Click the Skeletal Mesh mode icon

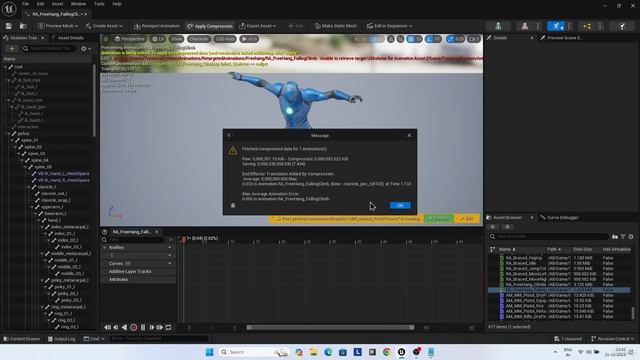(x=524, y=26)
